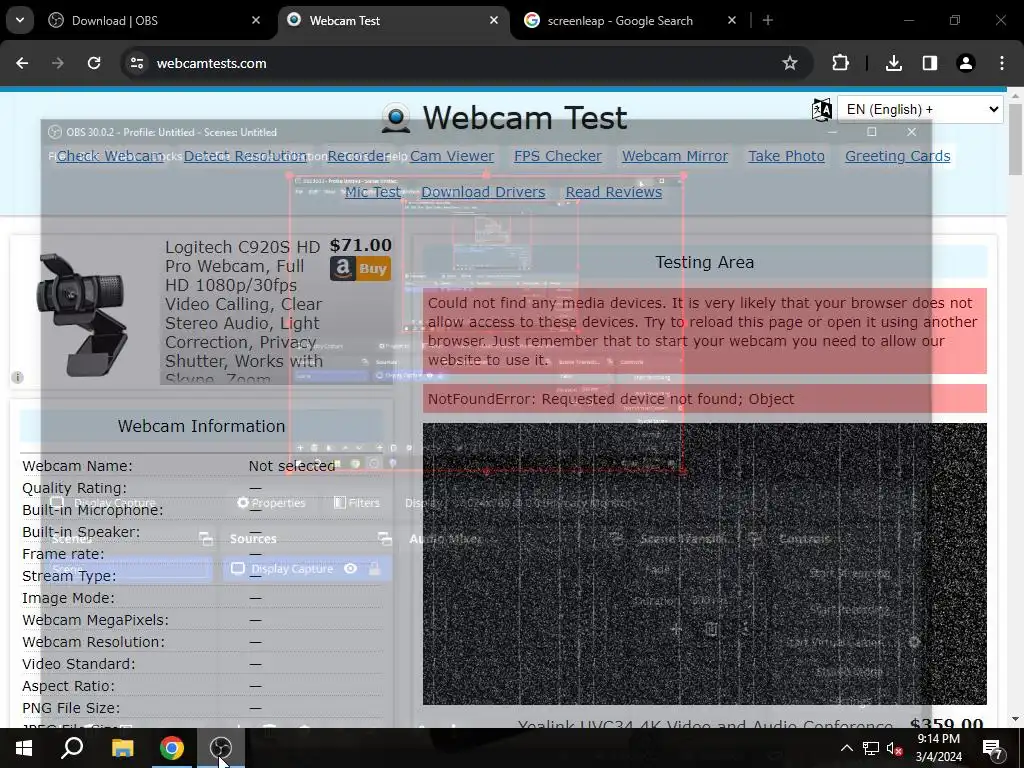
Task: Open the Mic Test link
Action: (x=373, y=192)
